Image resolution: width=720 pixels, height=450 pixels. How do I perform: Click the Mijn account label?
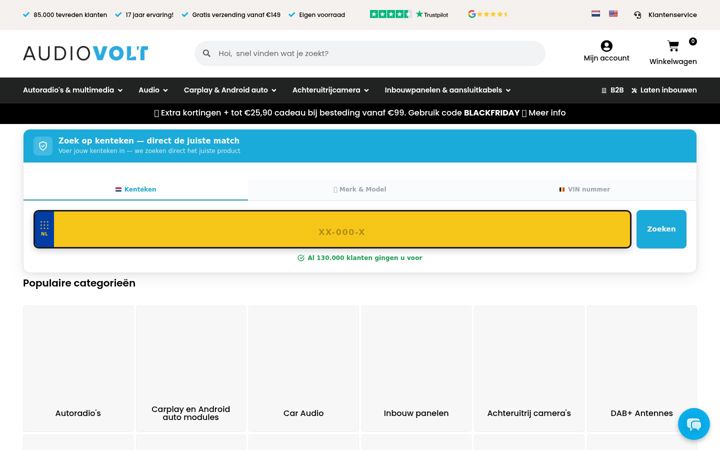[606, 58]
